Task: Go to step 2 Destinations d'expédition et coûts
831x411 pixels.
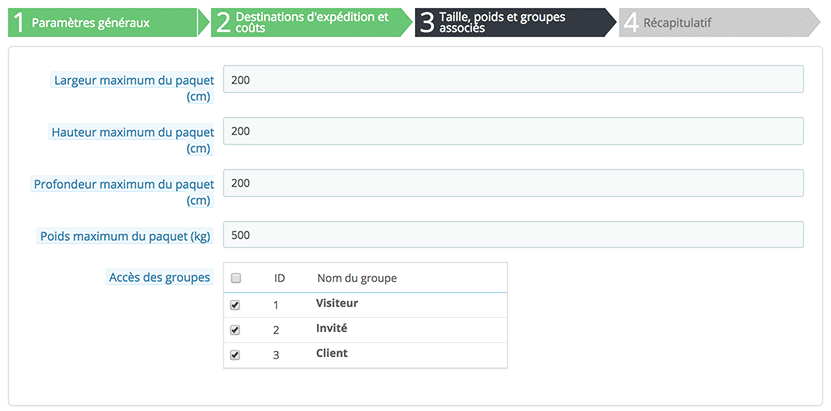Action: (x=305, y=23)
